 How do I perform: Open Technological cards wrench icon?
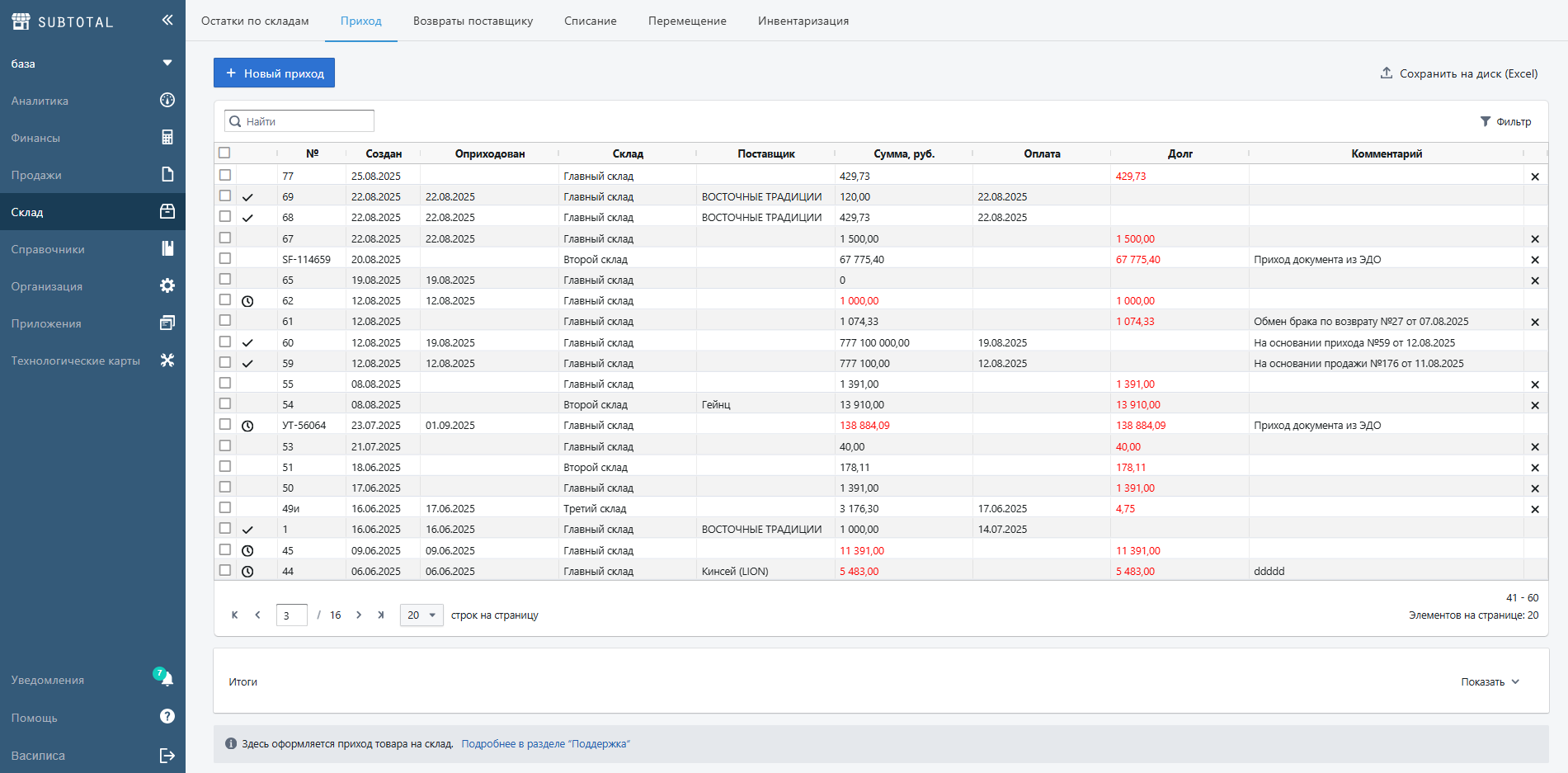coord(167,361)
